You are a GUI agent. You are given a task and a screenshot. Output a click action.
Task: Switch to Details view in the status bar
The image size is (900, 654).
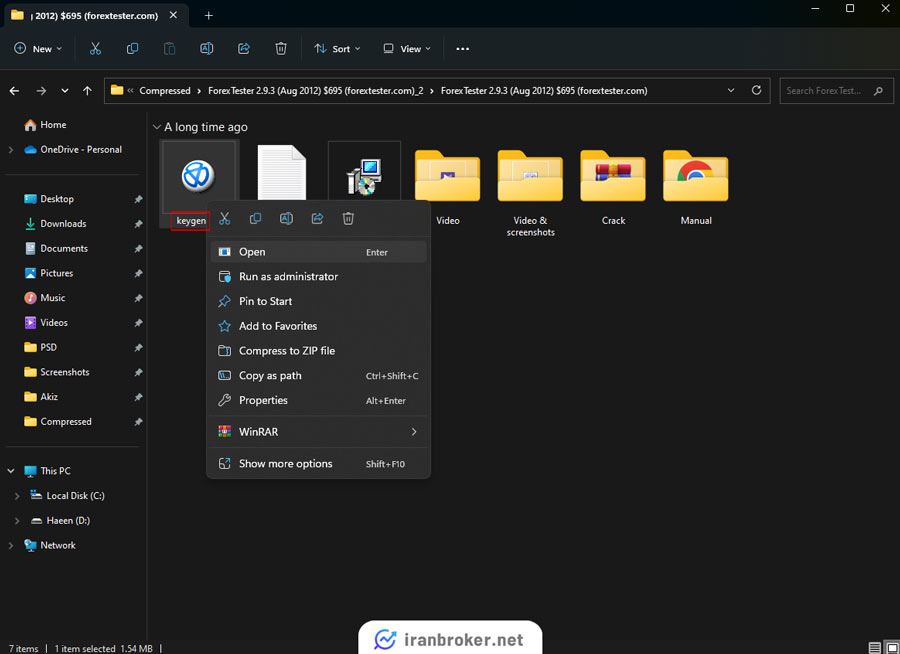tap(875, 648)
